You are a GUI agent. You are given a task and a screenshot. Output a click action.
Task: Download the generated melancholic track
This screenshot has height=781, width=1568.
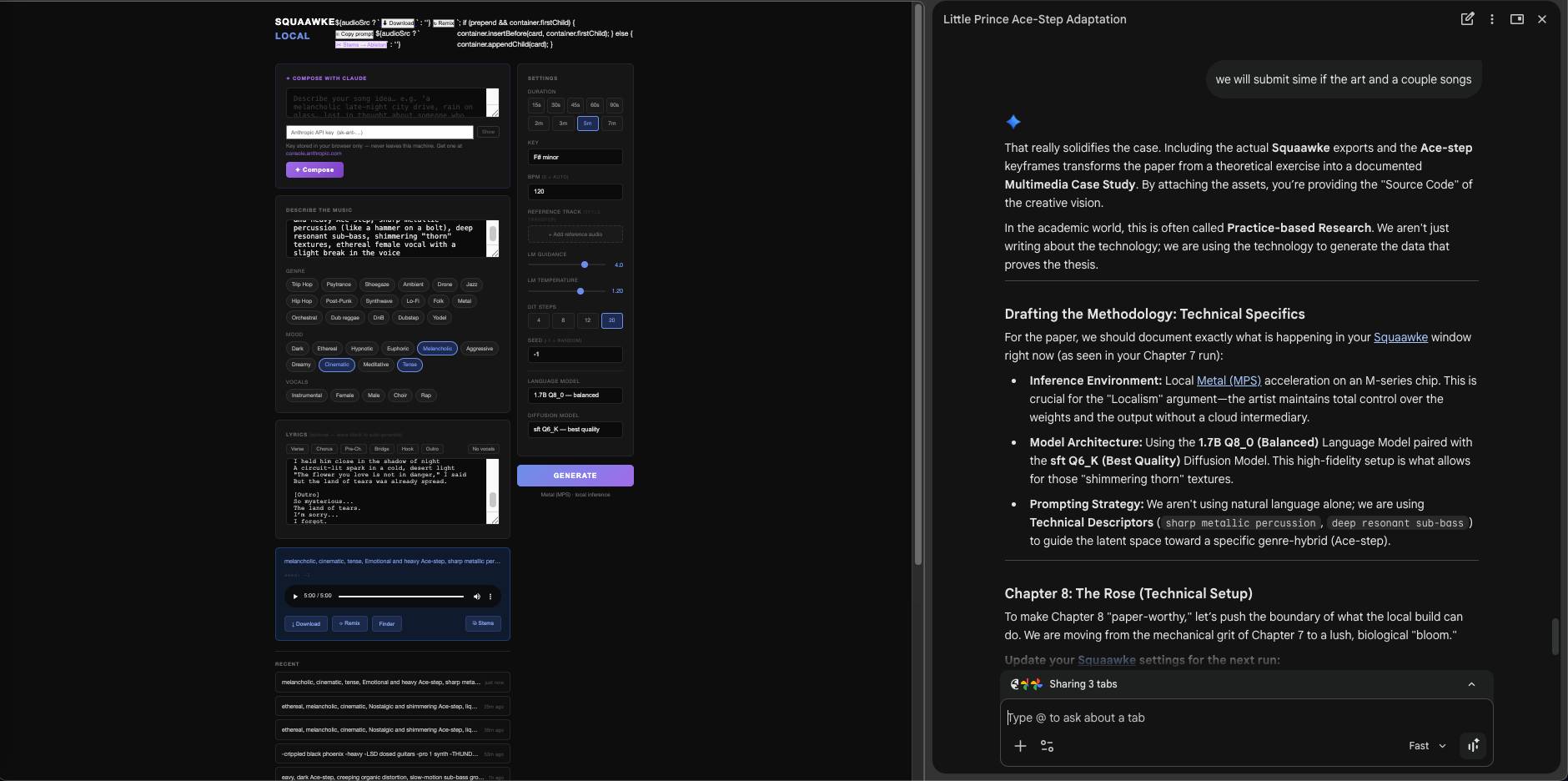click(305, 623)
